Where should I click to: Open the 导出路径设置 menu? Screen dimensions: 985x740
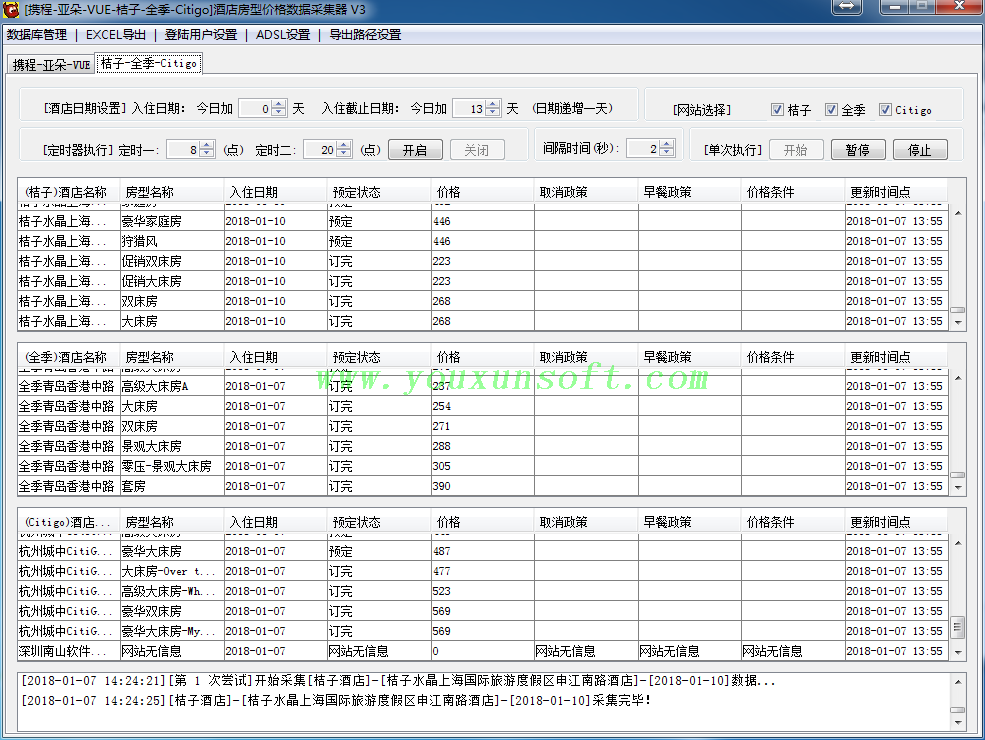tap(365, 35)
